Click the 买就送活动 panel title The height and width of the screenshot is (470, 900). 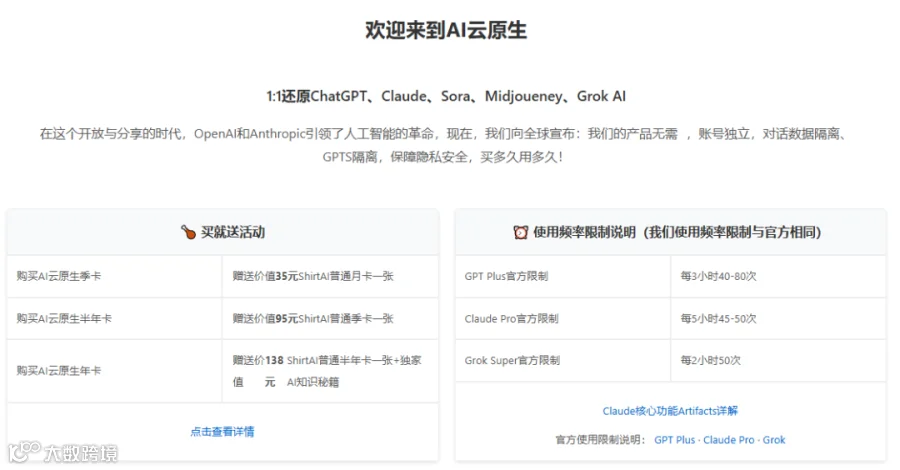coord(232,232)
